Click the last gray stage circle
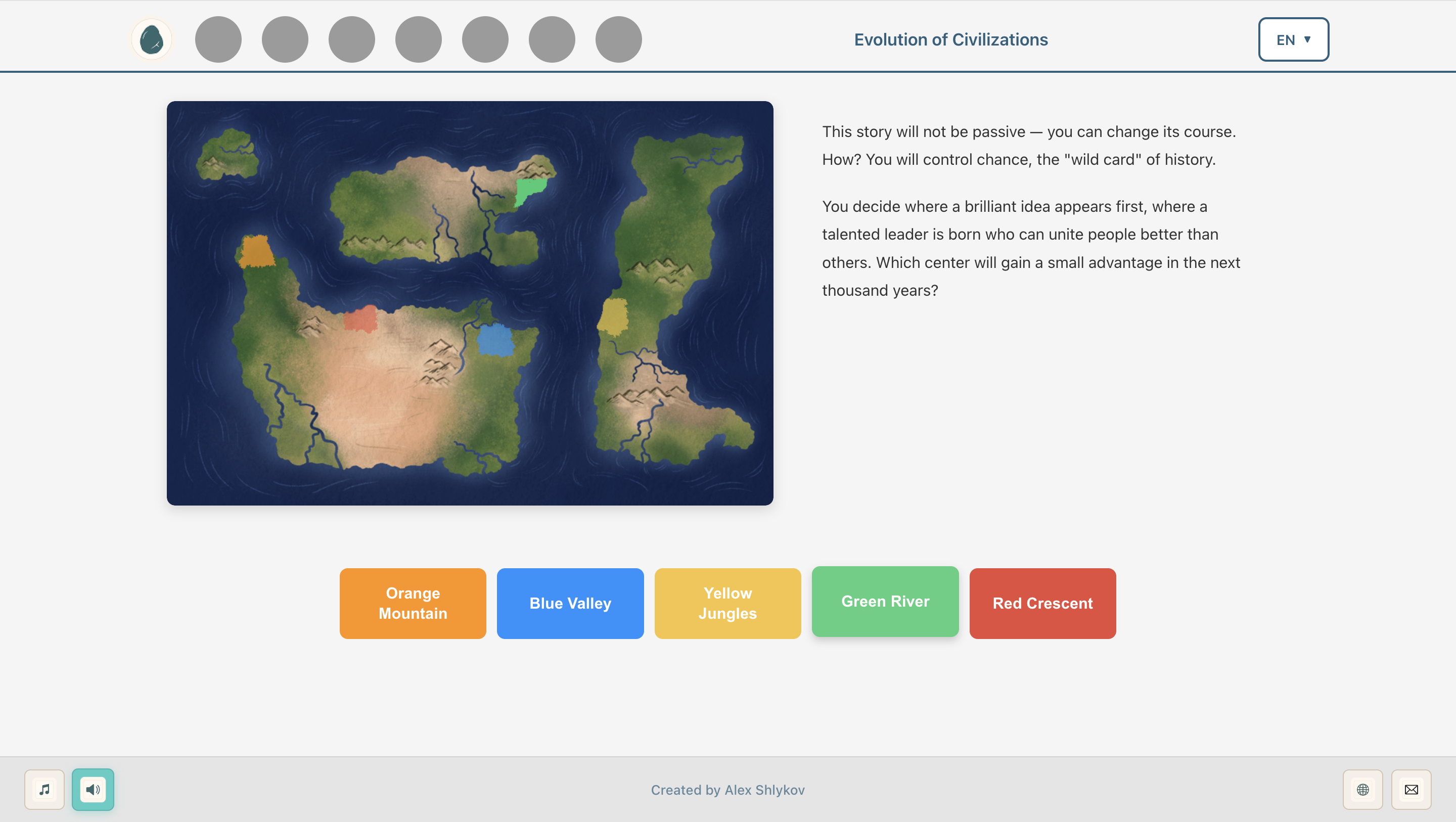1456x822 pixels. click(618, 39)
